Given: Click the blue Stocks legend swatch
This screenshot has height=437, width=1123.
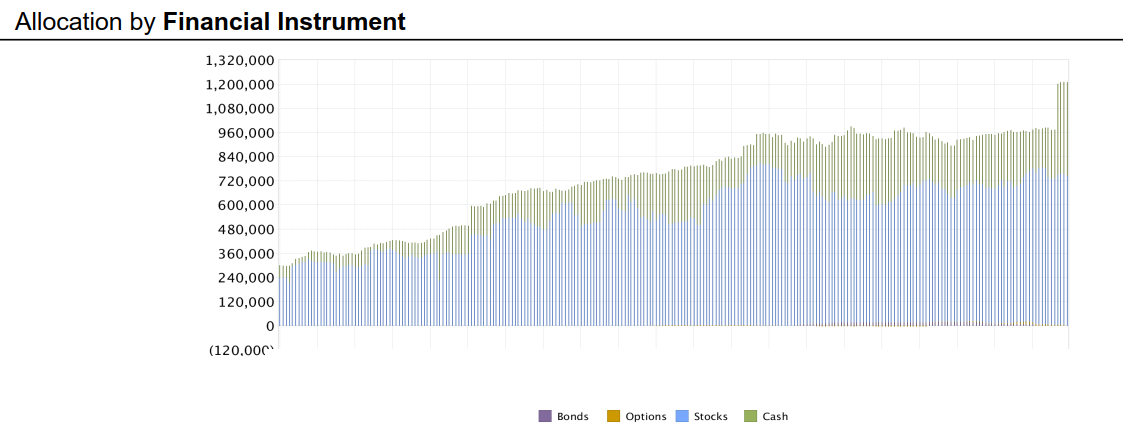Looking at the screenshot, I should tap(682, 416).
